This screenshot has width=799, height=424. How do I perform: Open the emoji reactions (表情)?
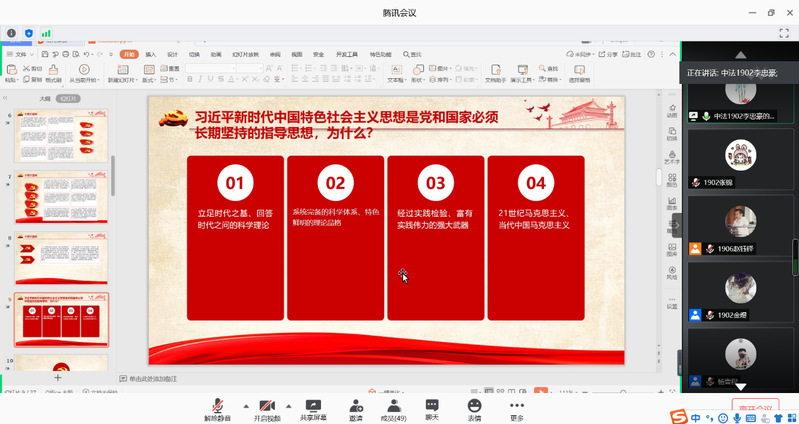[474, 409]
